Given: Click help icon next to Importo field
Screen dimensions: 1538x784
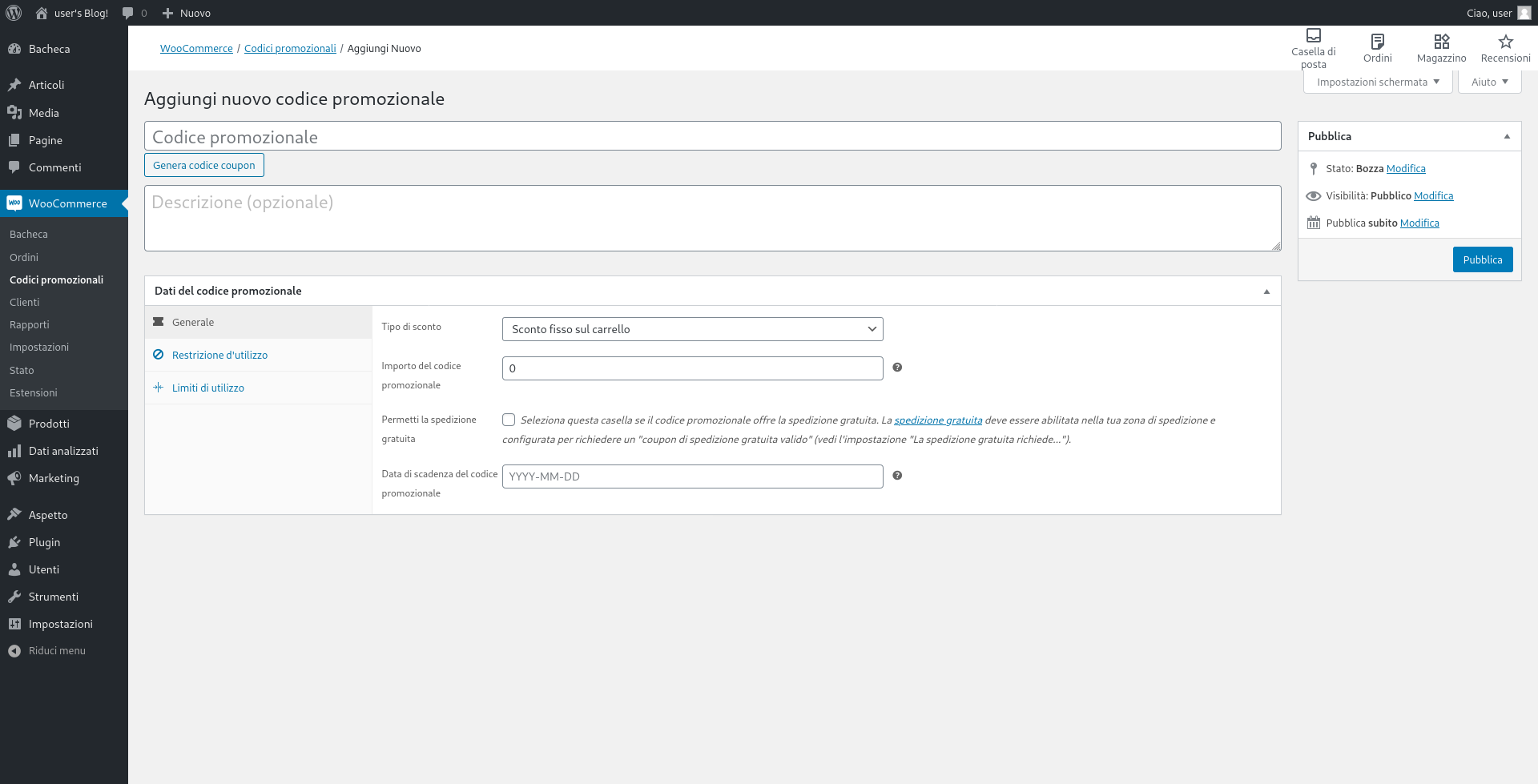Looking at the screenshot, I should click(x=897, y=368).
